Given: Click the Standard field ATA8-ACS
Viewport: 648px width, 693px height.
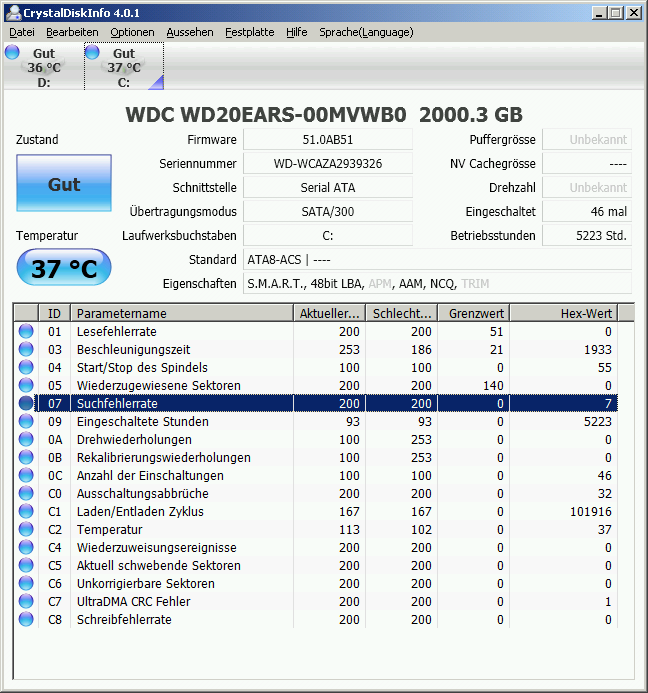Looking at the screenshot, I should tap(437, 259).
